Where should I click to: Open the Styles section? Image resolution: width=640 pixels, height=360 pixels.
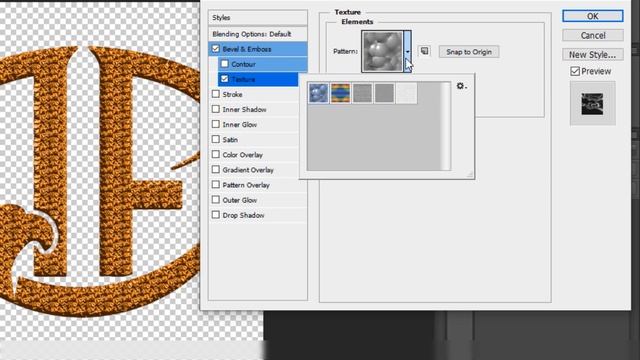258,18
